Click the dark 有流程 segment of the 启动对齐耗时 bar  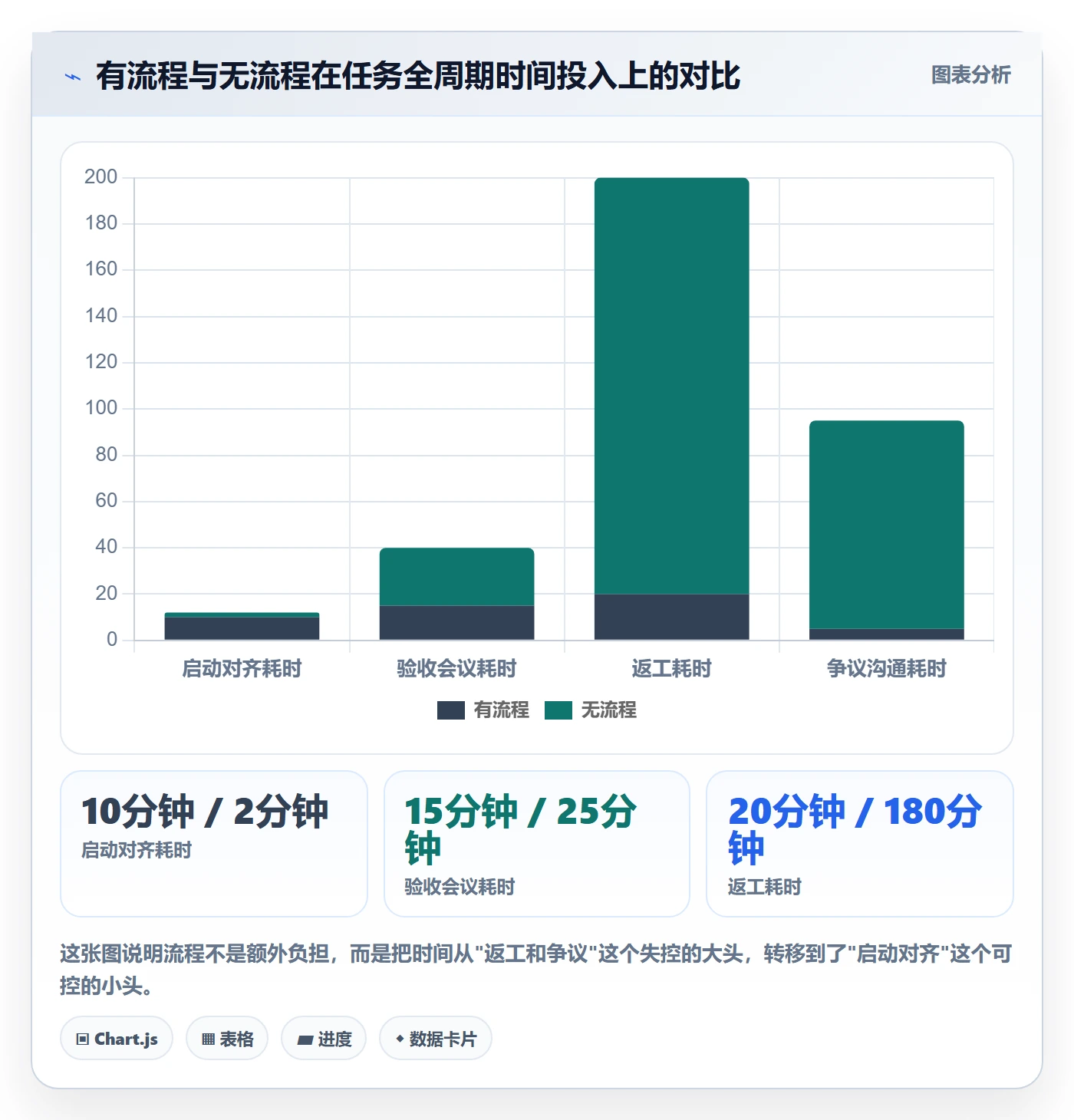[x=242, y=628]
